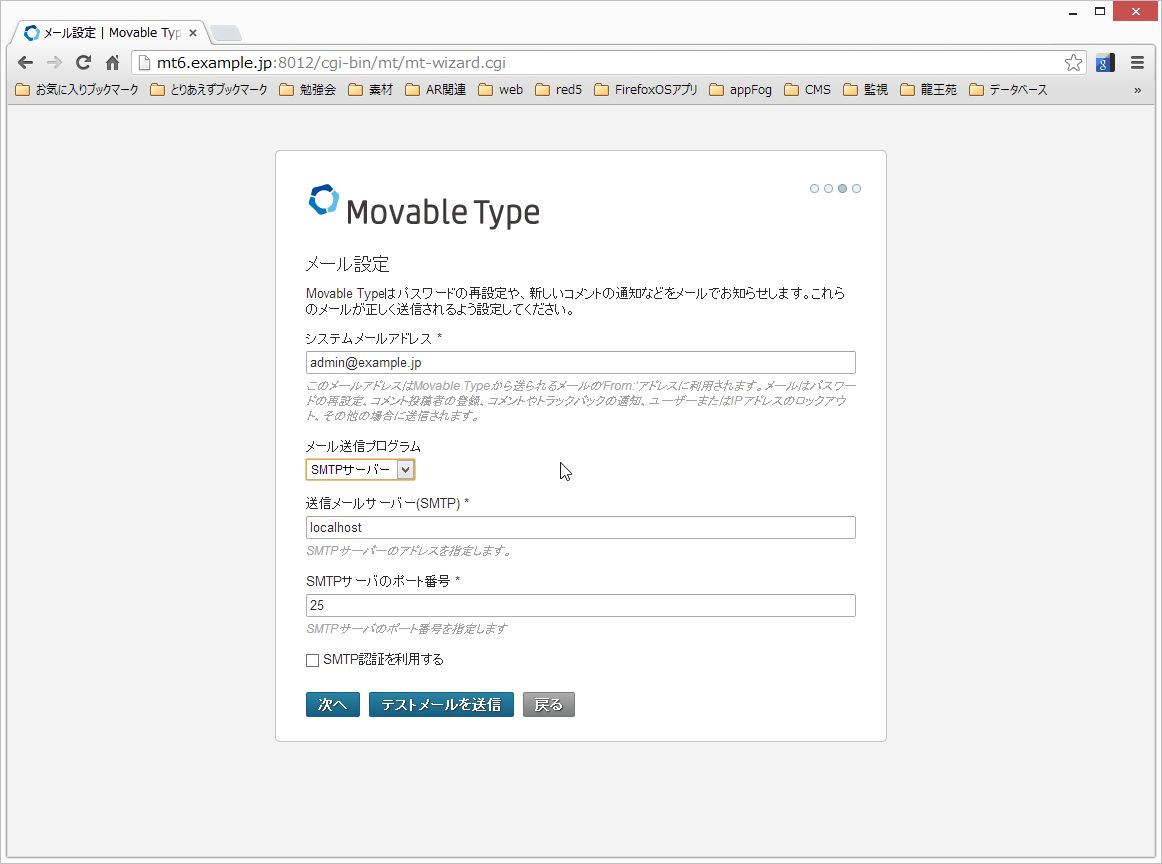The height and width of the screenshot is (864, 1162).
Task: Click the 戻る button
Action: click(548, 705)
